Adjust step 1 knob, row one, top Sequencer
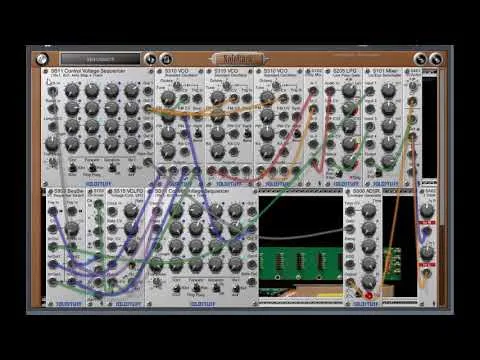The height and width of the screenshot is (360, 480). coord(71,90)
